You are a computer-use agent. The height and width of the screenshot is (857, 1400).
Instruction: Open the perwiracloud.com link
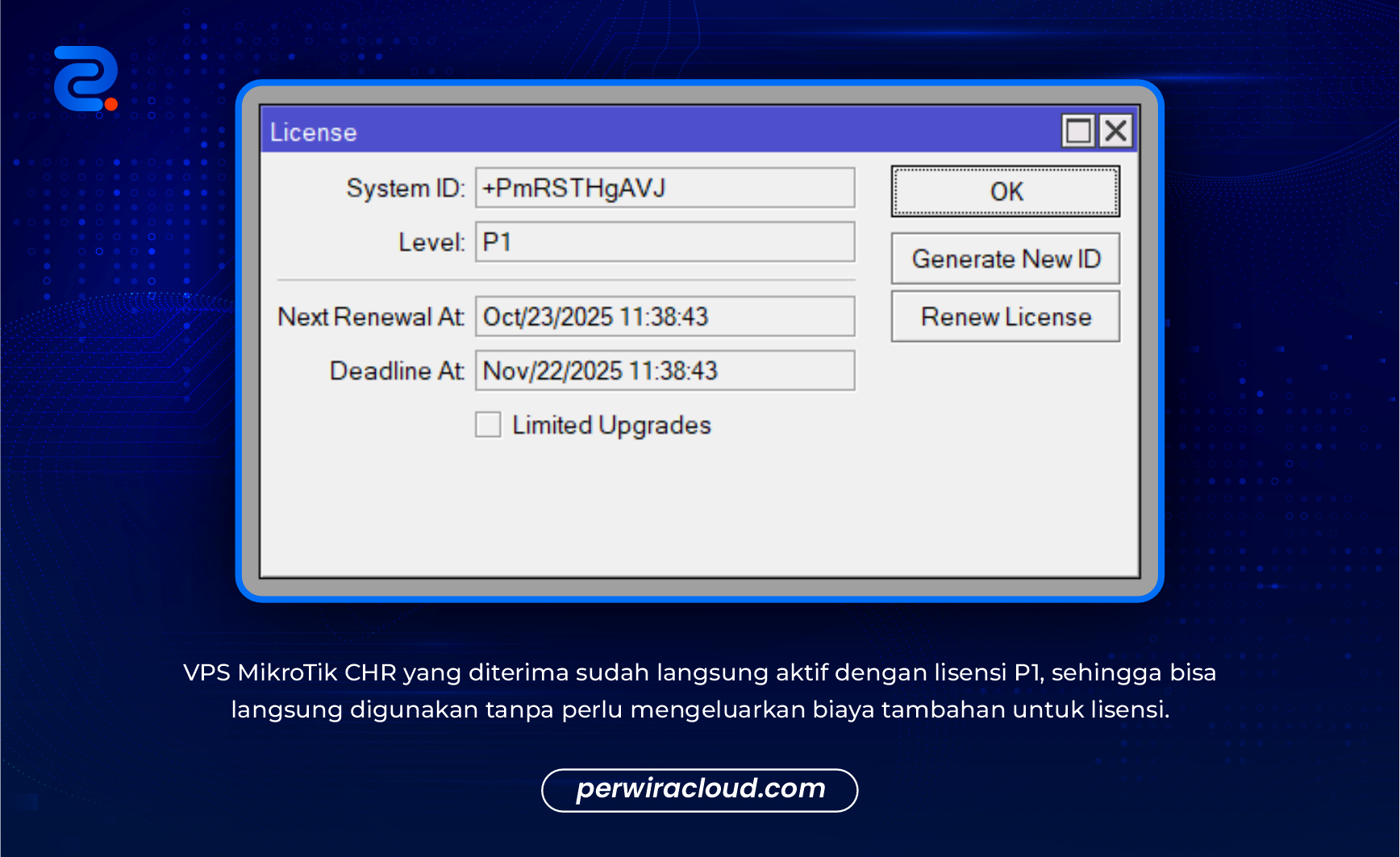pos(700,789)
